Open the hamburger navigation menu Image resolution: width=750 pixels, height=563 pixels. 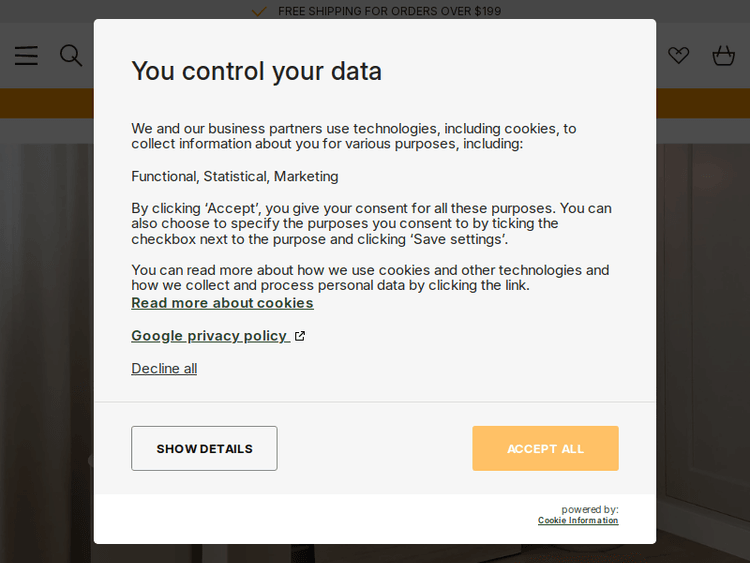click(26, 56)
